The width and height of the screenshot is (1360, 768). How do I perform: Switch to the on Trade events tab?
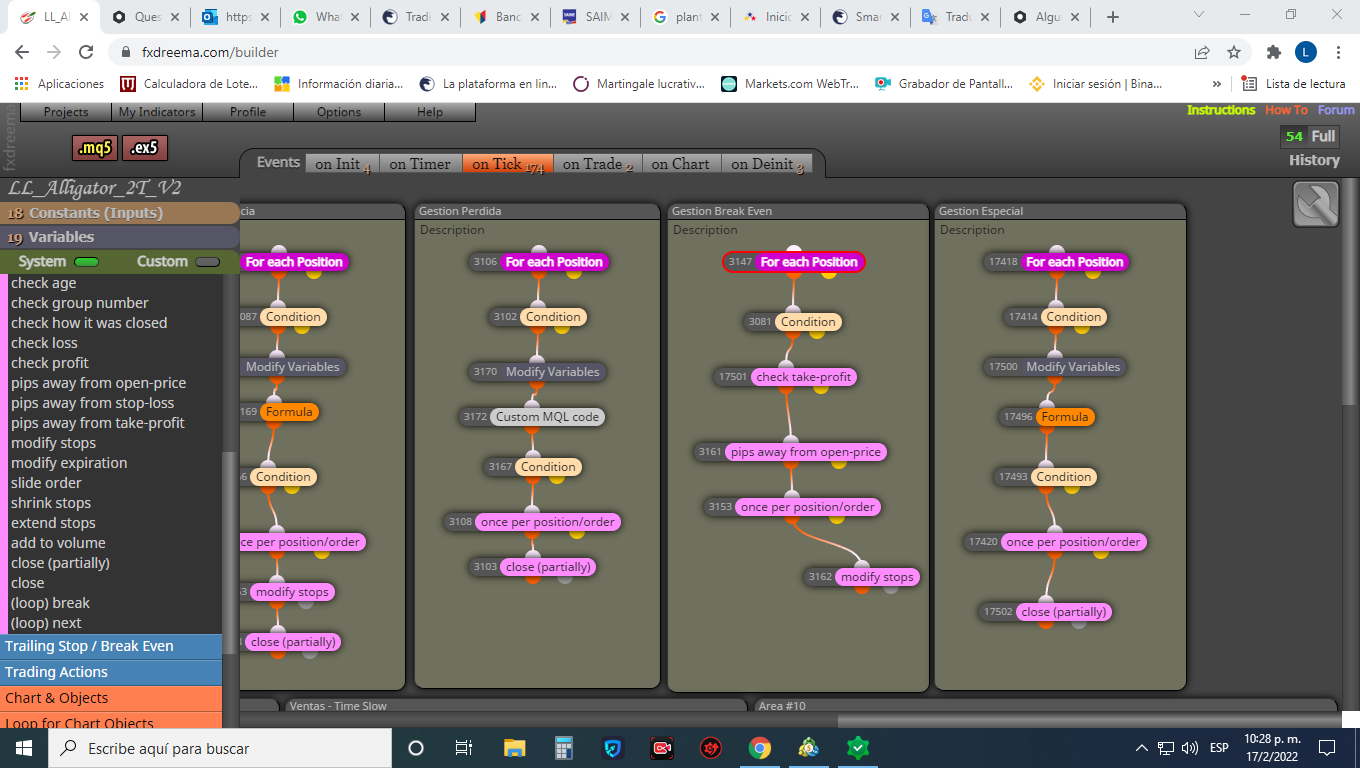coord(598,164)
